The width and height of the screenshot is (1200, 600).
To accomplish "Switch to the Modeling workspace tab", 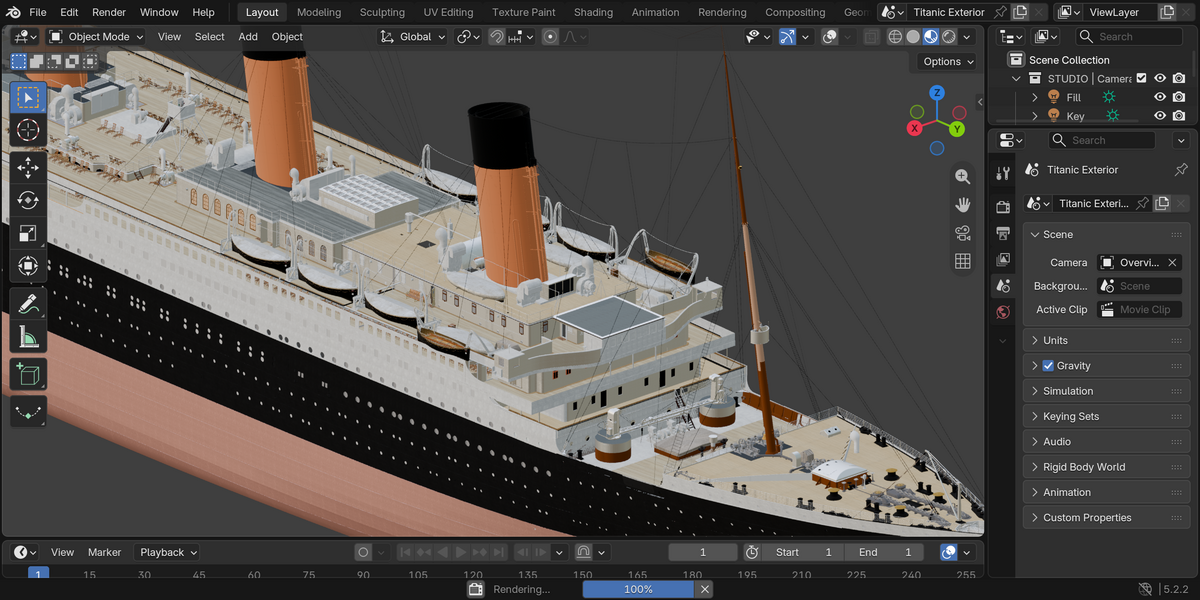I will [x=319, y=12].
